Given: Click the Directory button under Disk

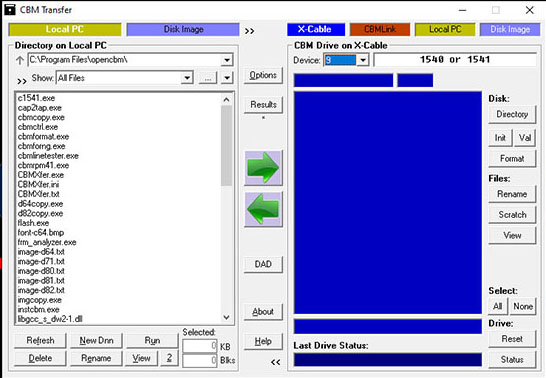Looking at the screenshot, I should click(x=512, y=114).
